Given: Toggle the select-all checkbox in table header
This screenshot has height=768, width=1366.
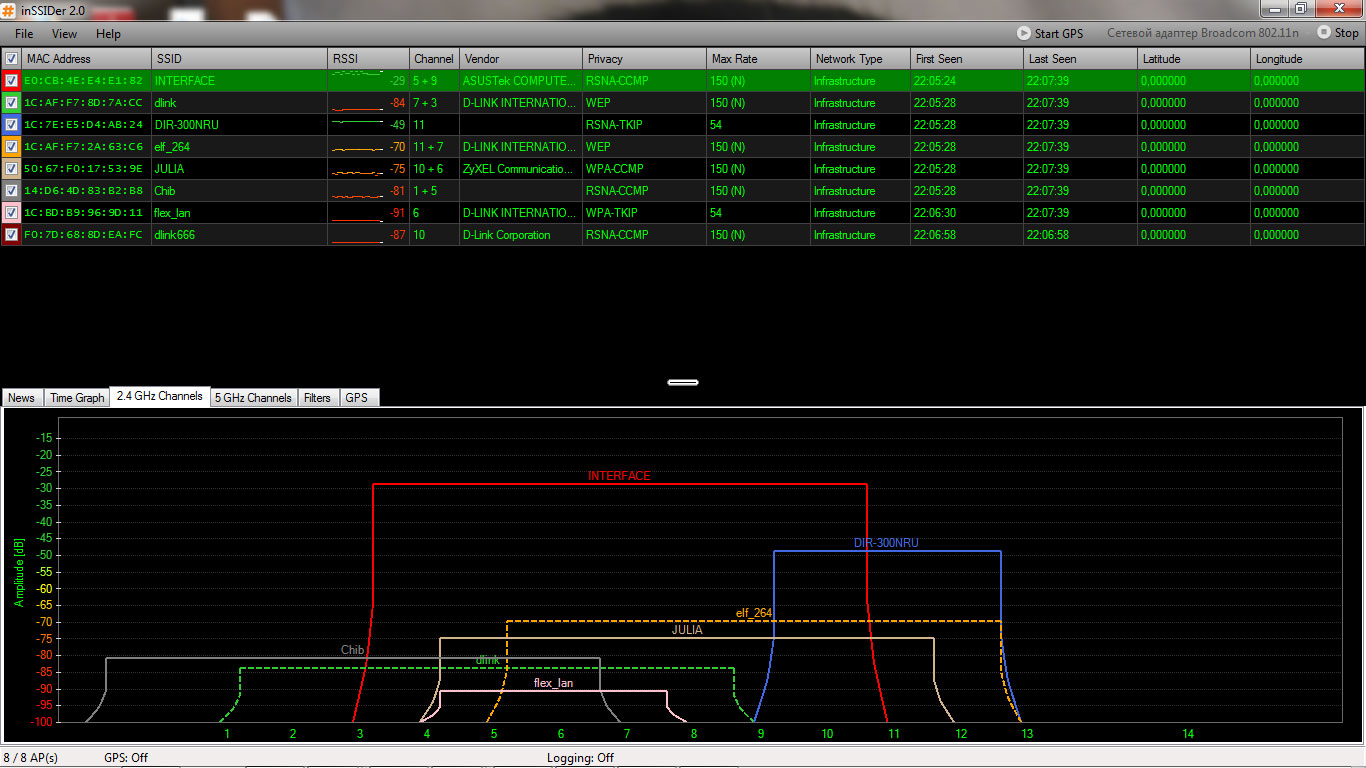Looking at the screenshot, I should [11, 59].
